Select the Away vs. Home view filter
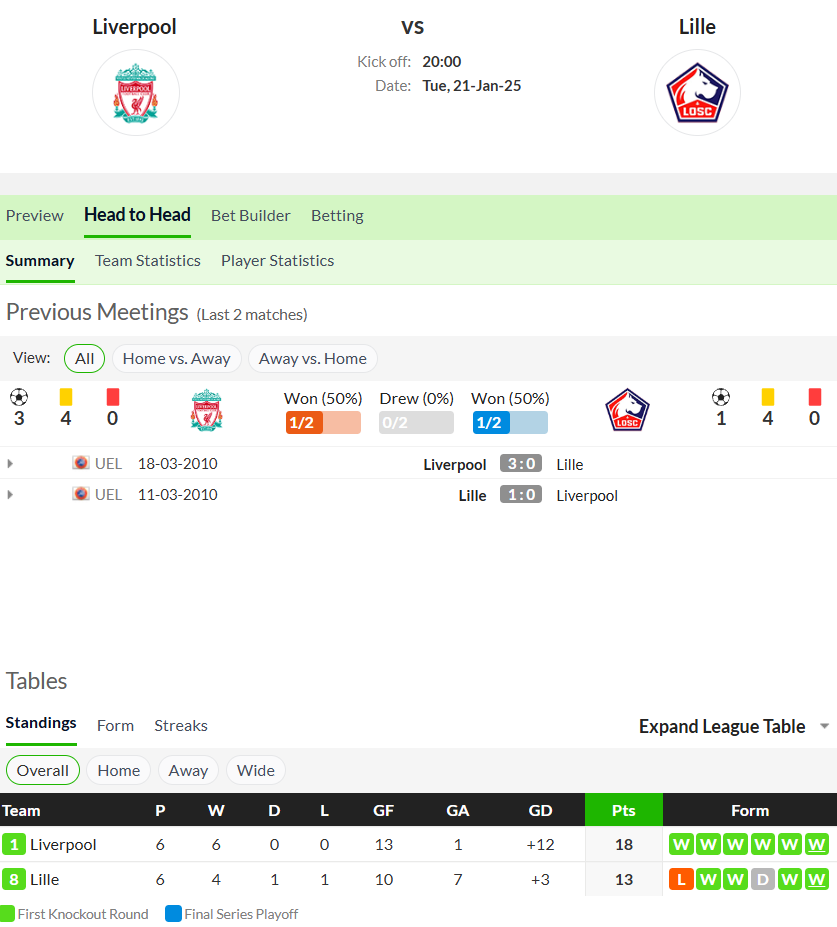This screenshot has height=927, width=837. (313, 359)
